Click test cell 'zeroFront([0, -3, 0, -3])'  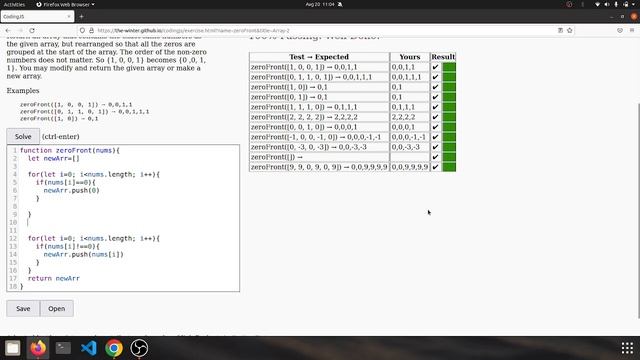point(319,147)
